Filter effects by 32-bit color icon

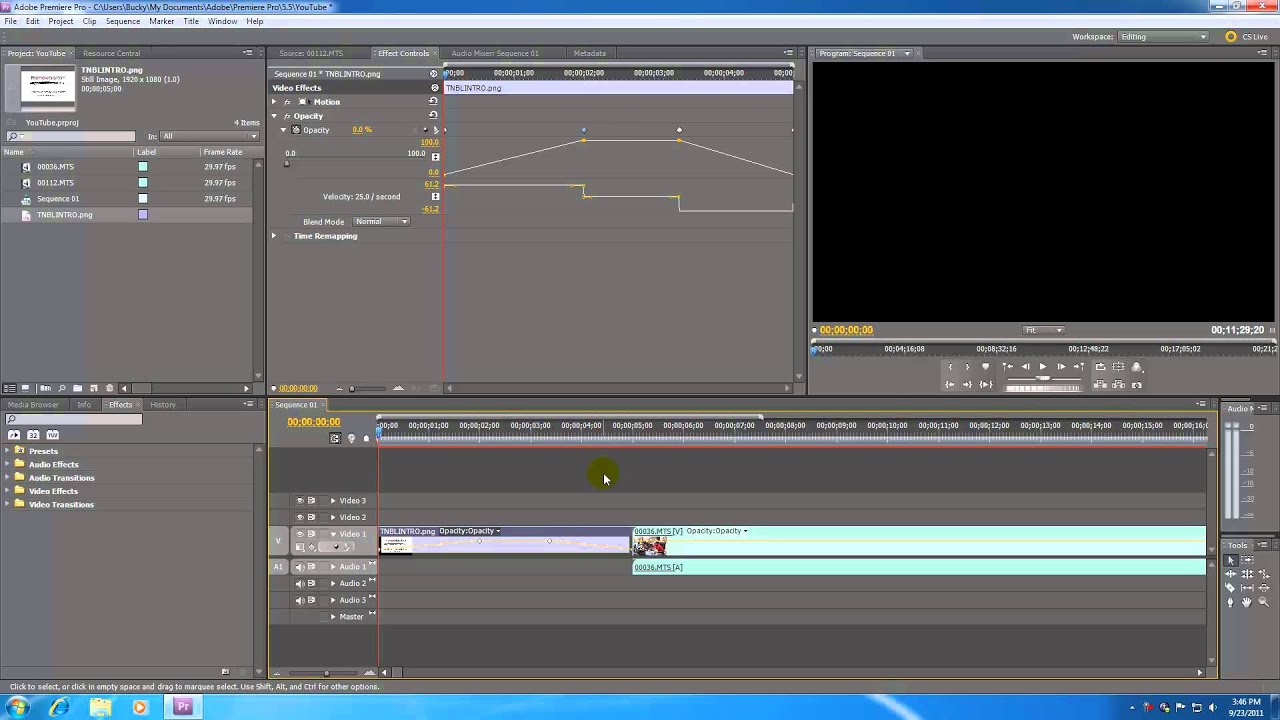pos(33,435)
